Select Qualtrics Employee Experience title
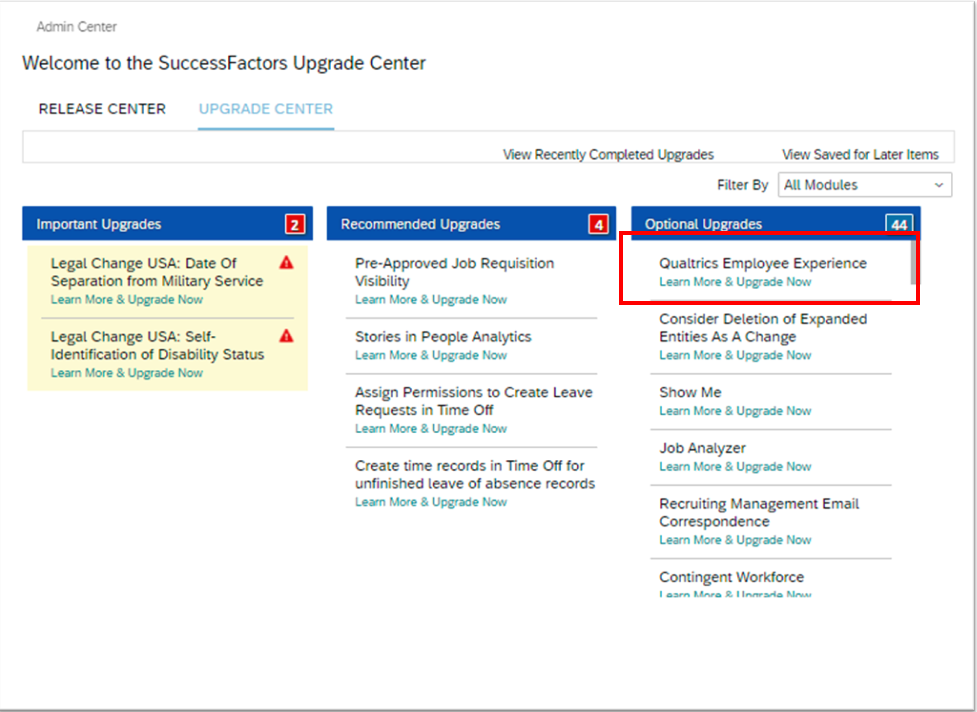Screen dimensions: 977x712 pyautogui.click(x=763, y=263)
